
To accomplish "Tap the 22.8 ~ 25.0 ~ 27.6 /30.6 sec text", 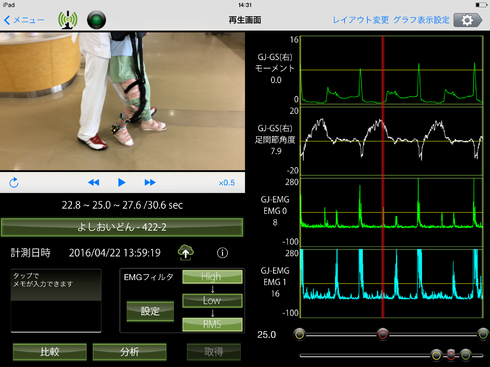I will (x=122, y=205).
